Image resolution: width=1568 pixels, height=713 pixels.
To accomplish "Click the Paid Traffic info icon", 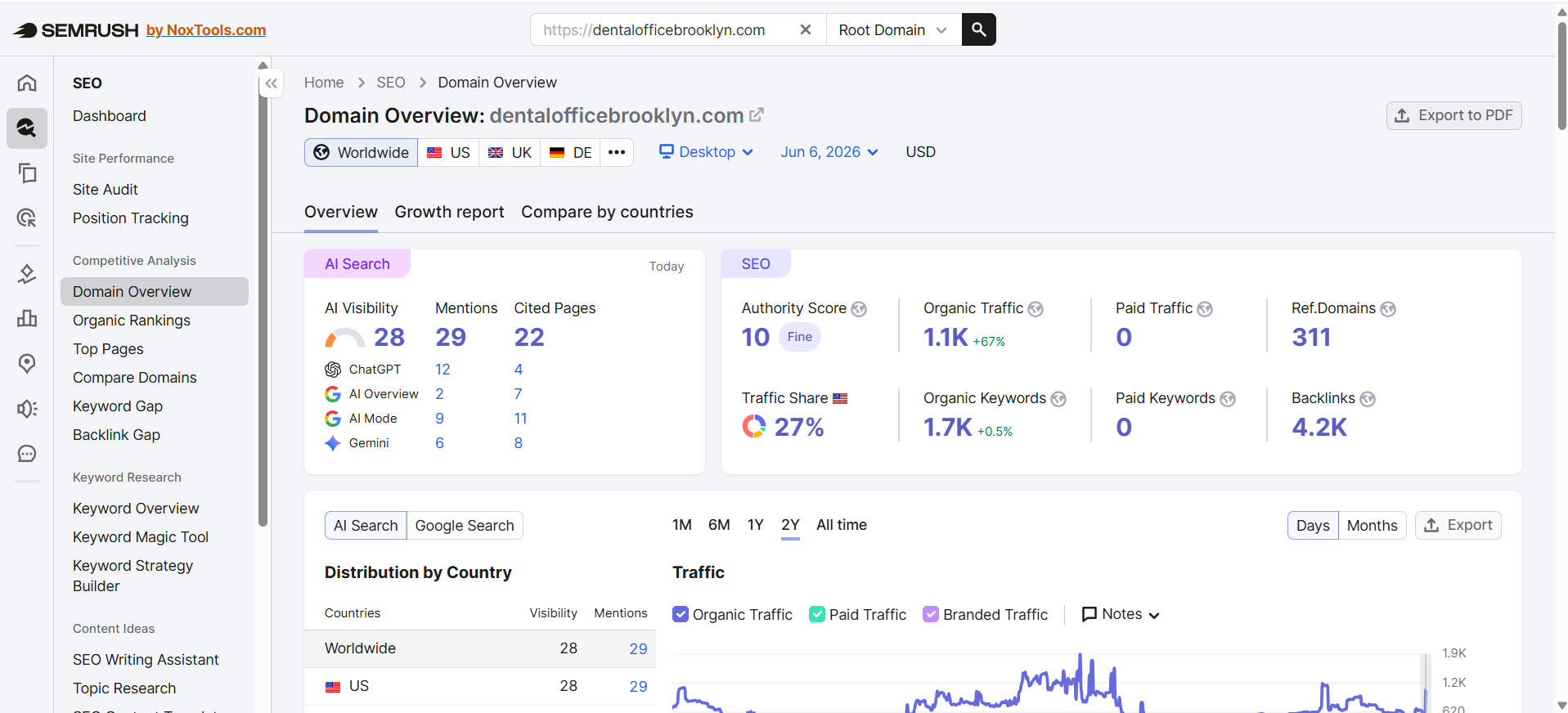I will click(x=1205, y=309).
